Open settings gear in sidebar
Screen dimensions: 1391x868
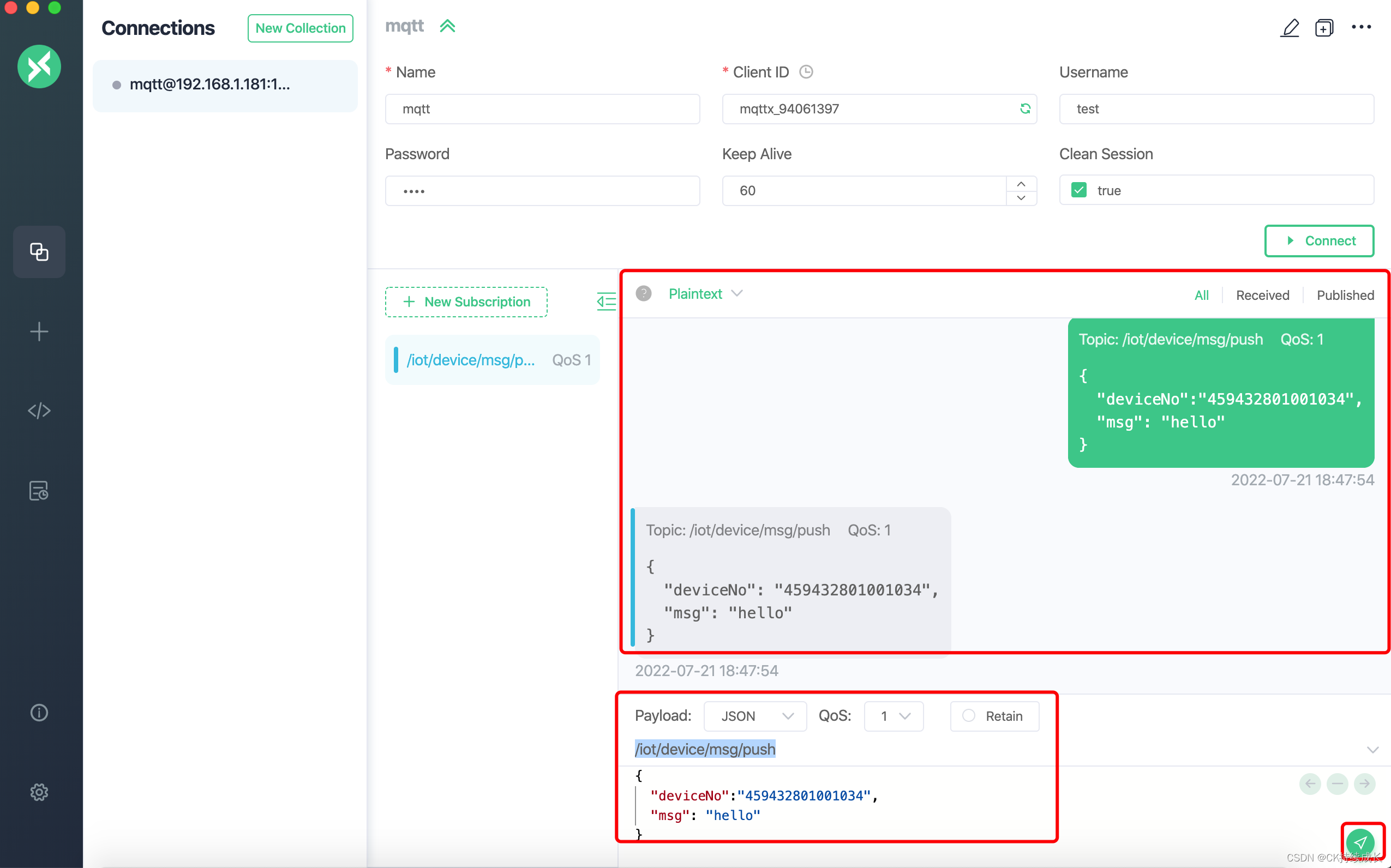[39, 792]
